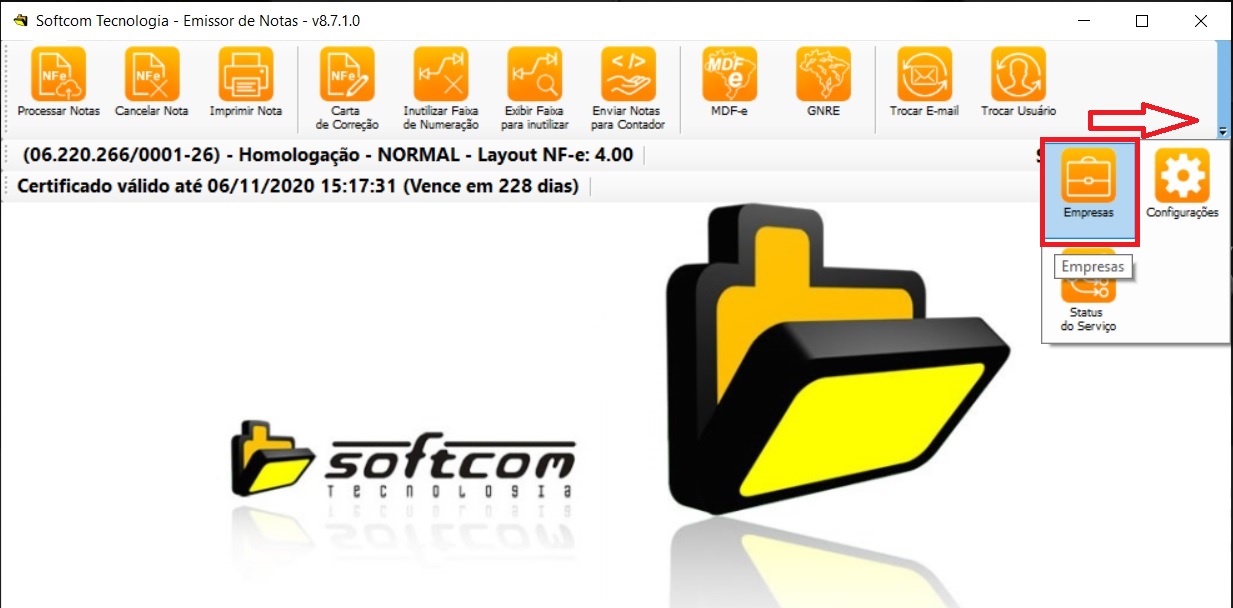
Task: Expand the toolbar overflow arrow
Action: (x=1224, y=132)
